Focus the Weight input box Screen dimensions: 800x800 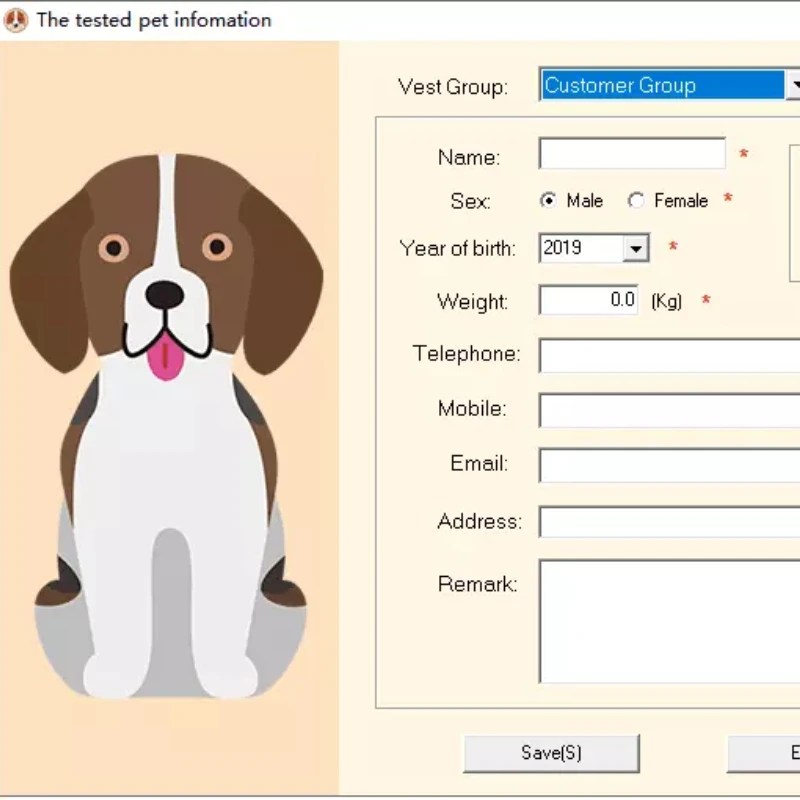(x=590, y=300)
